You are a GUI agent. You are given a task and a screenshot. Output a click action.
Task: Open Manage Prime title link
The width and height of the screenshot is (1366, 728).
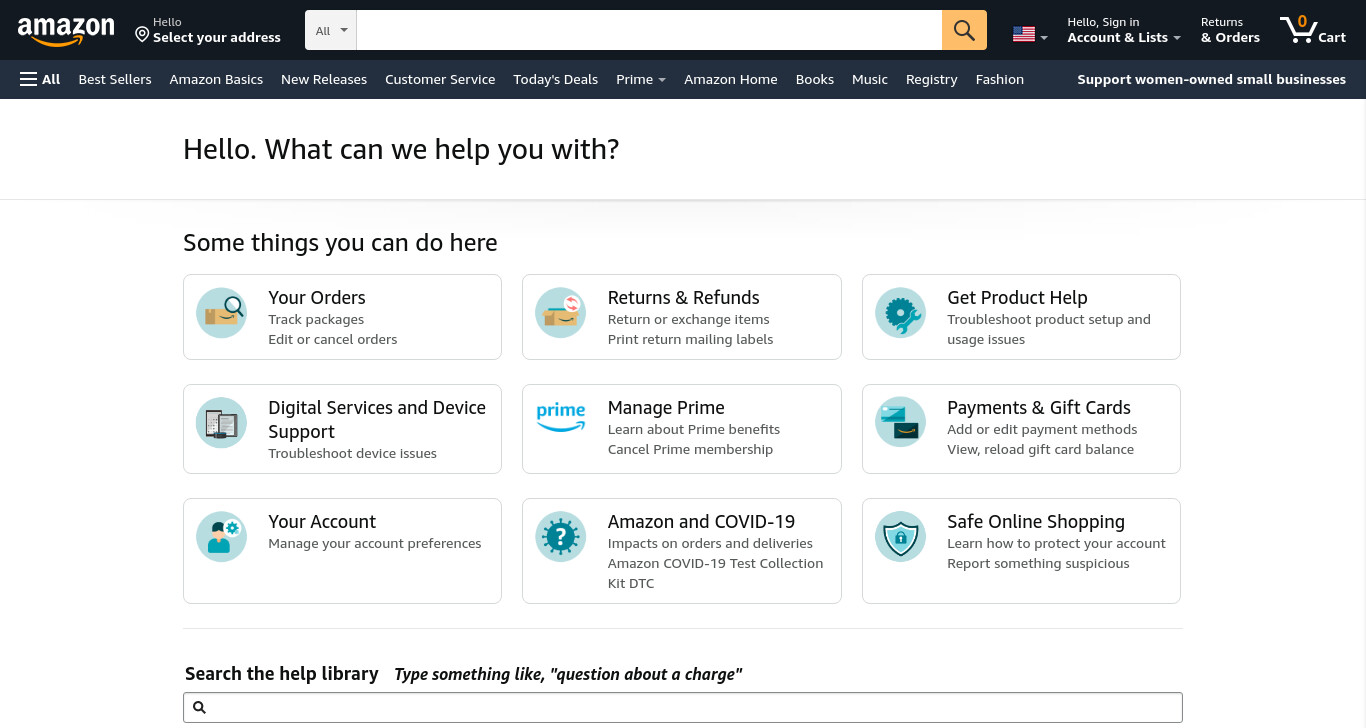tap(666, 408)
